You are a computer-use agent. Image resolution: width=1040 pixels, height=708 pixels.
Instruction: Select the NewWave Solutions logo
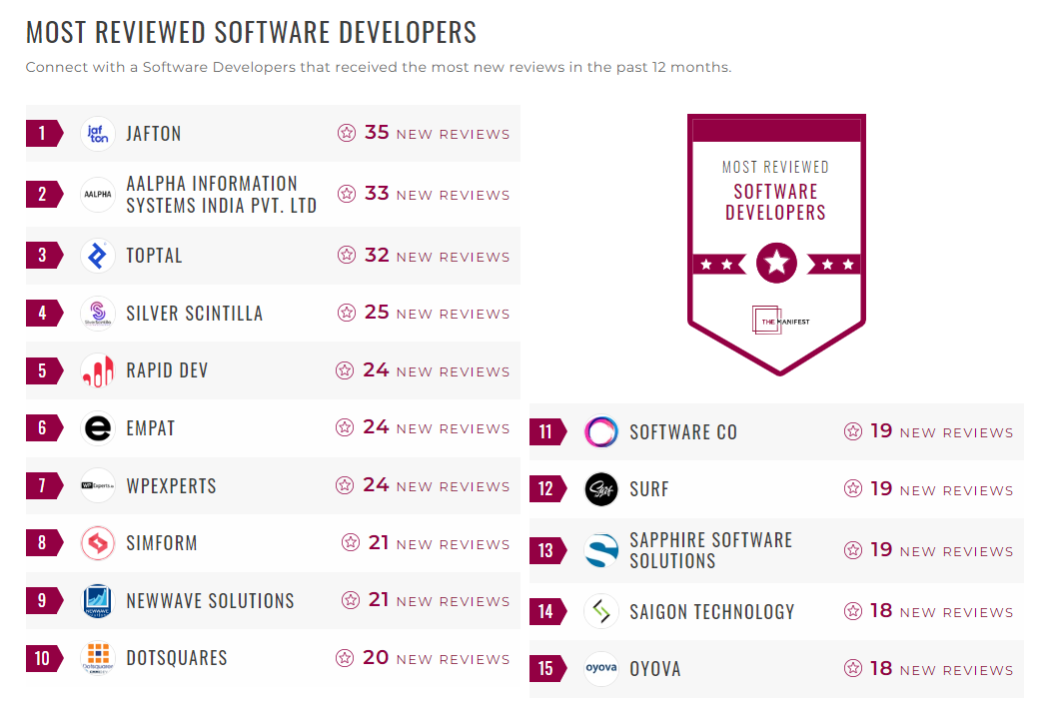point(98,600)
